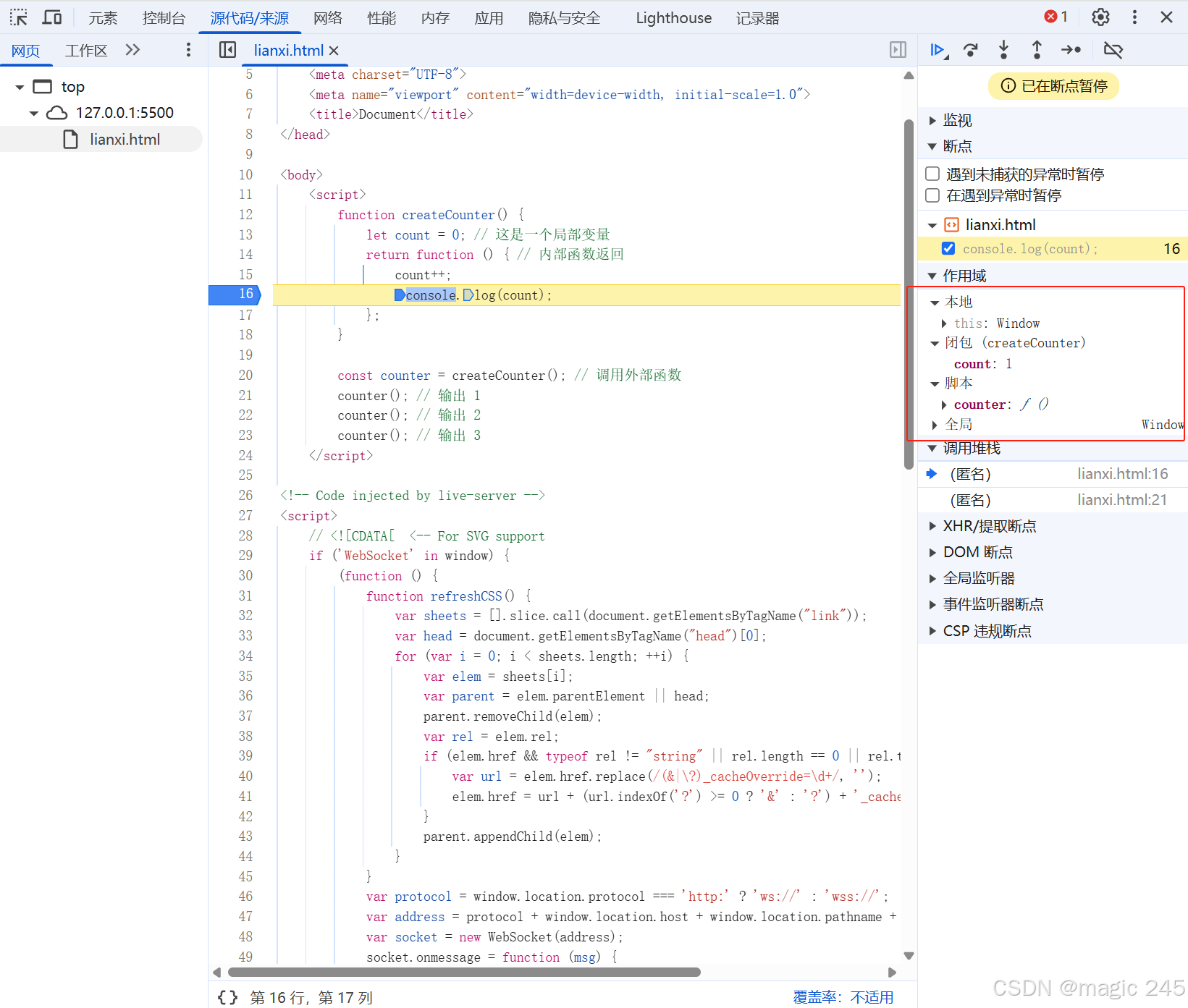Open DevTools settings gear

tap(1100, 17)
